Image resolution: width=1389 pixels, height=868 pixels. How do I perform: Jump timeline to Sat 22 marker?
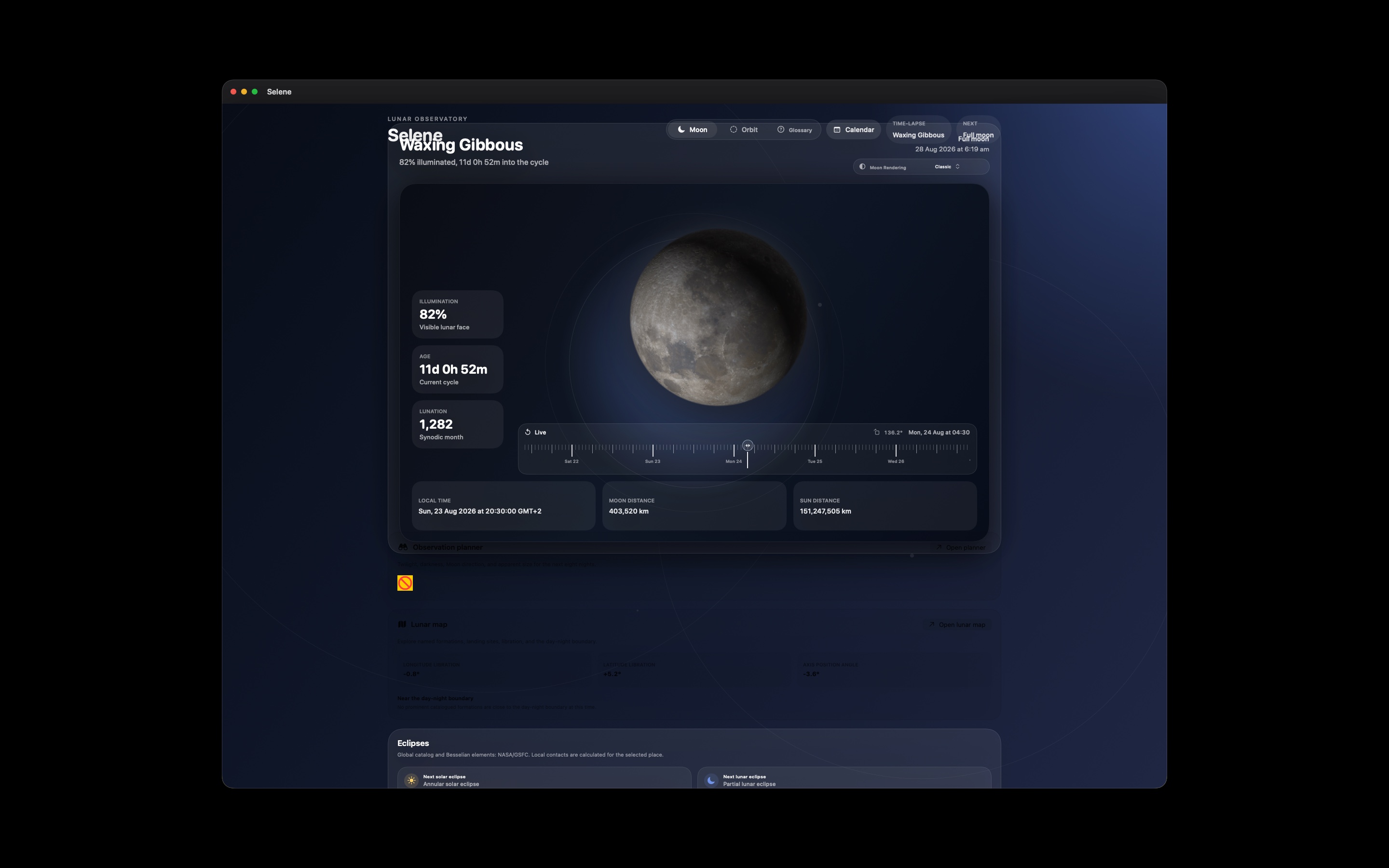point(571,461)
